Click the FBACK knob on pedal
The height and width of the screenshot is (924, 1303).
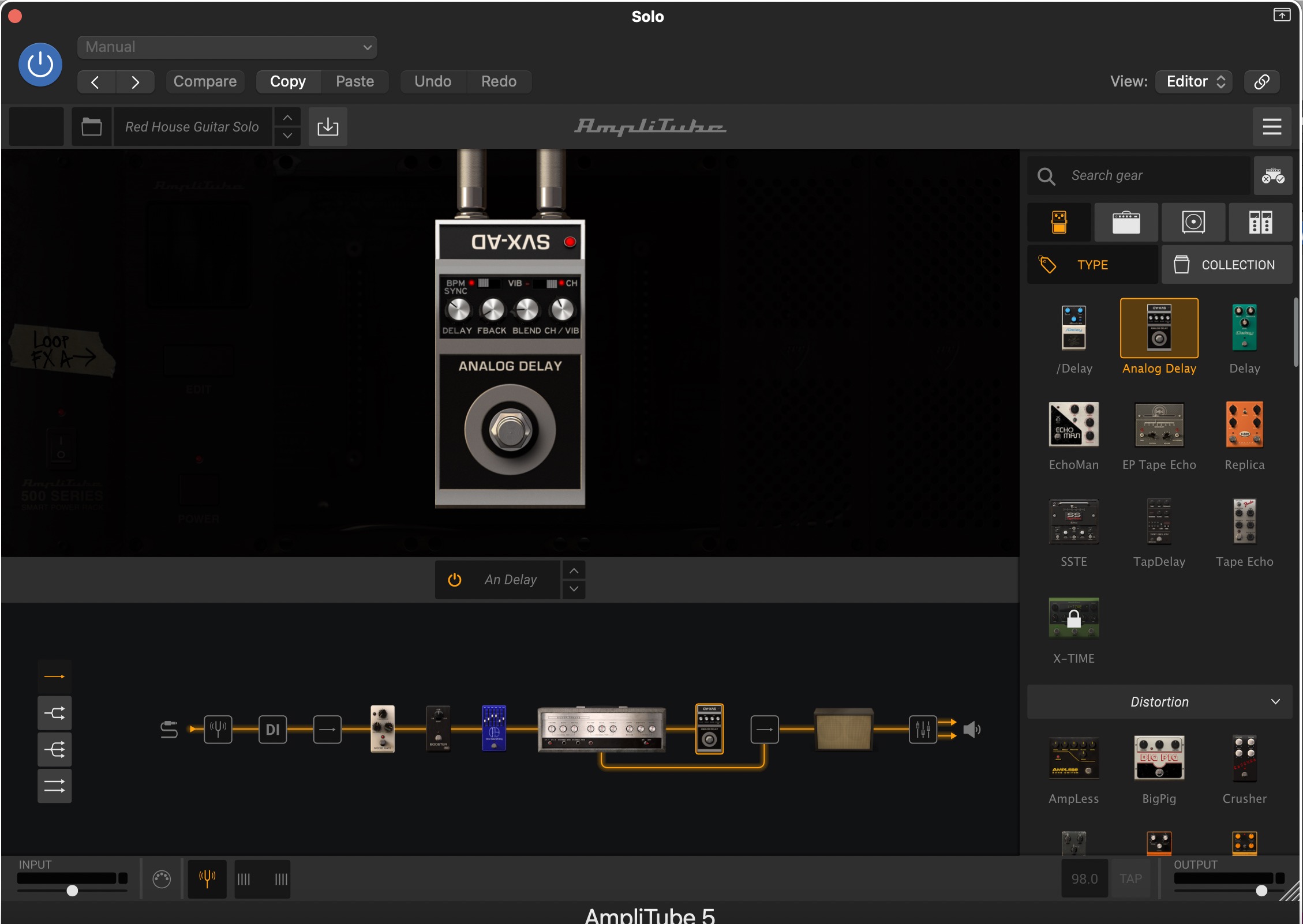pos(493,310)
